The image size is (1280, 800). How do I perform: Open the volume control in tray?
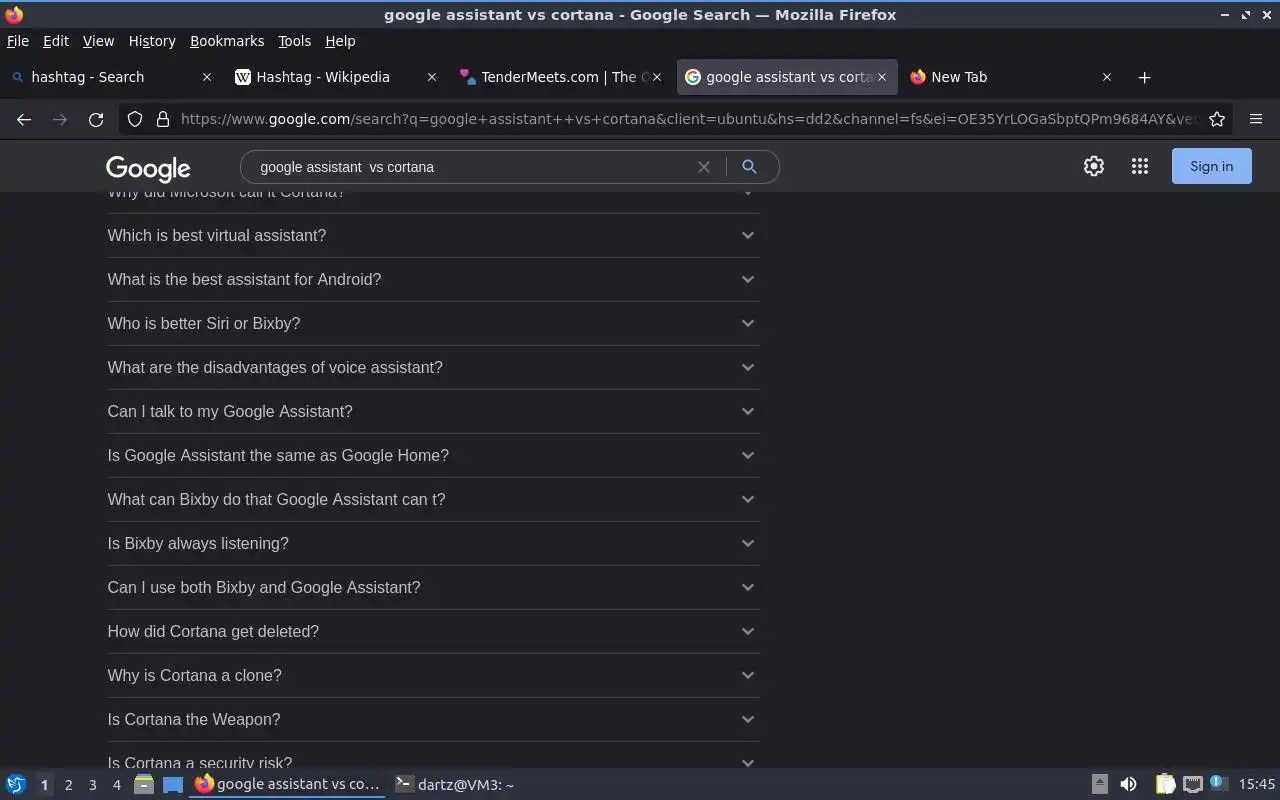(1128, 785)
